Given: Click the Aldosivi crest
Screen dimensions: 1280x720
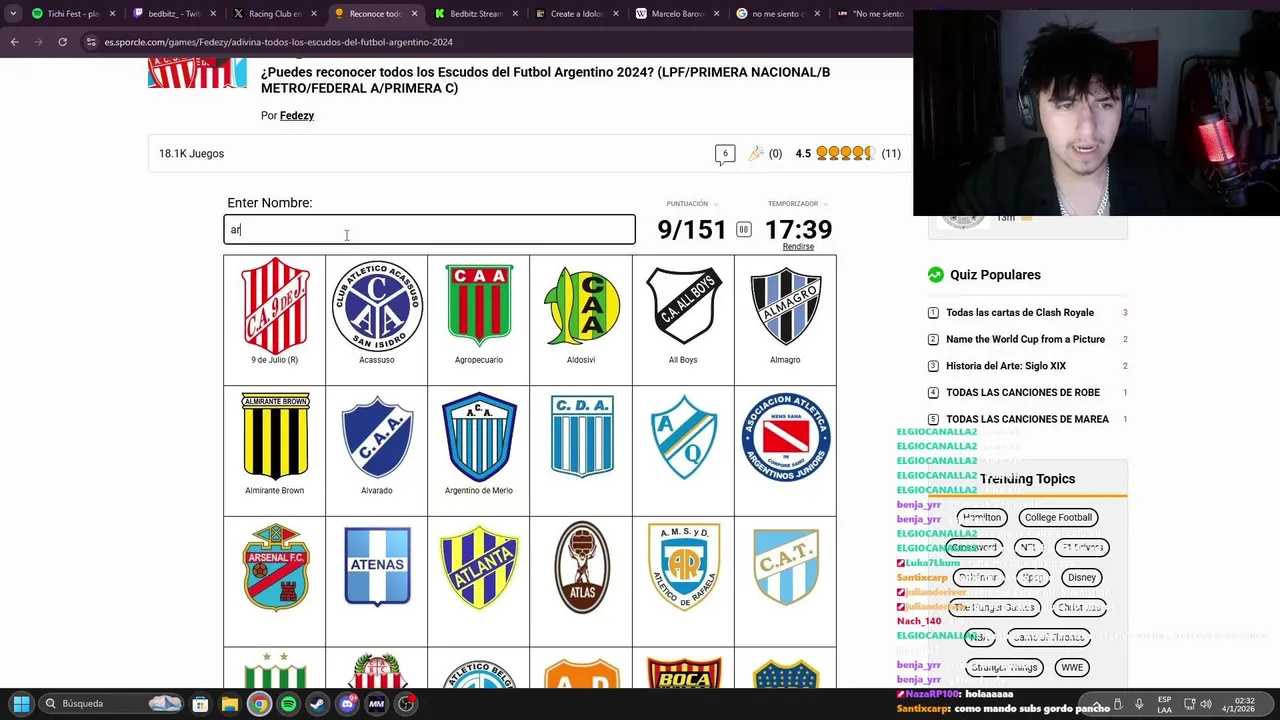Looking at the screenshot, I should pyautogui.click(x=581, y=305).
